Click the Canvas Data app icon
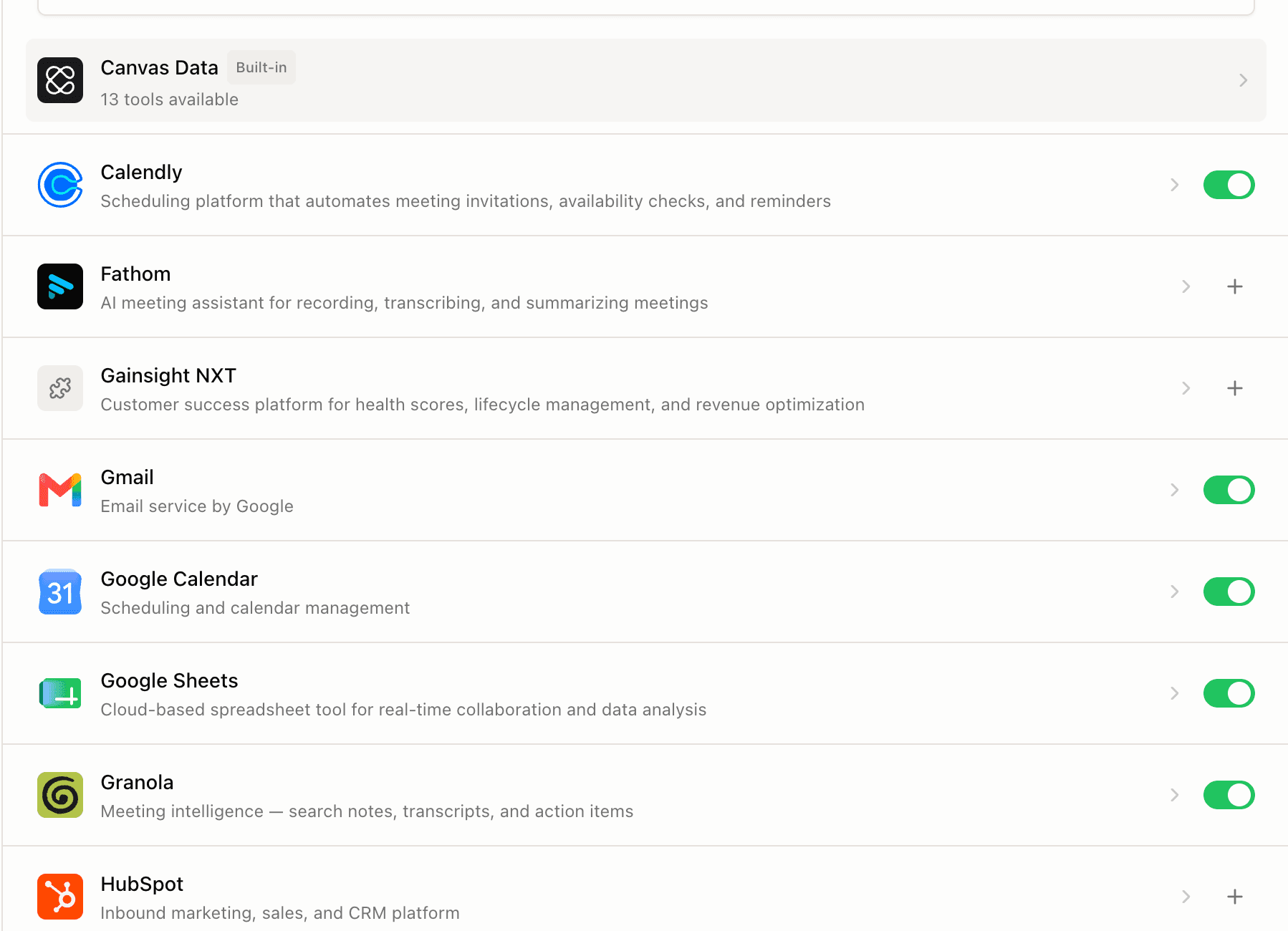The image size is (1288, 931). (x=60, y=80)
